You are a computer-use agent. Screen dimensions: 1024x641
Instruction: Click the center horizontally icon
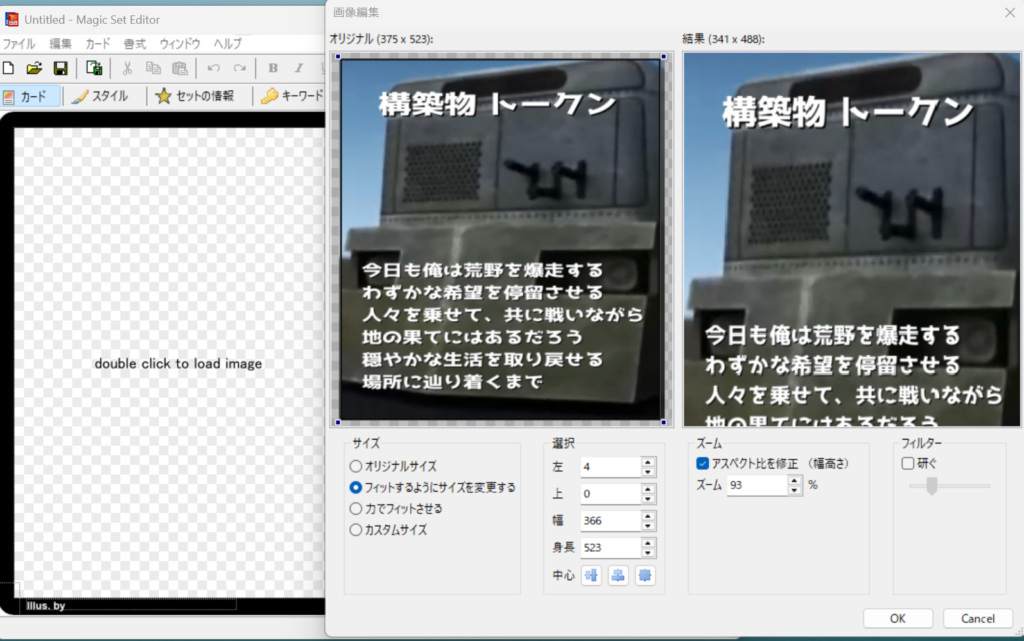591,575
